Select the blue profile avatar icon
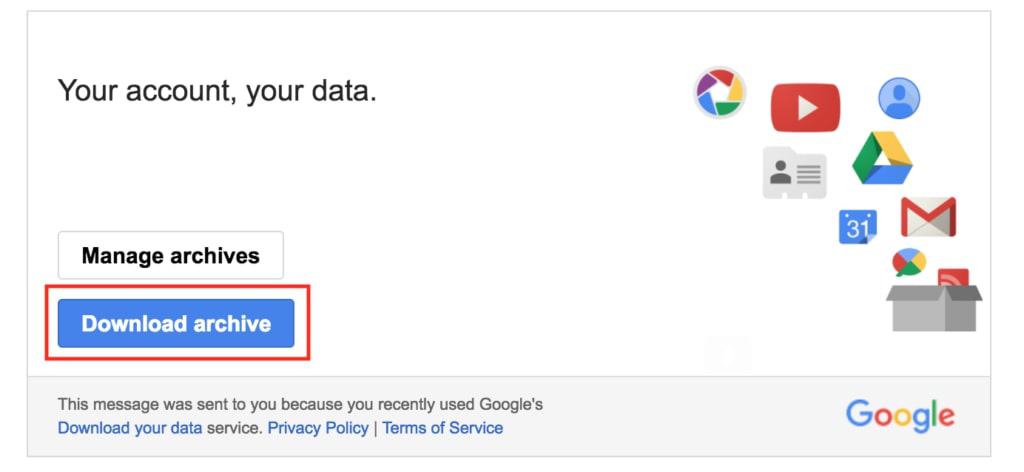1024x472 pixels. pos(899,98)
